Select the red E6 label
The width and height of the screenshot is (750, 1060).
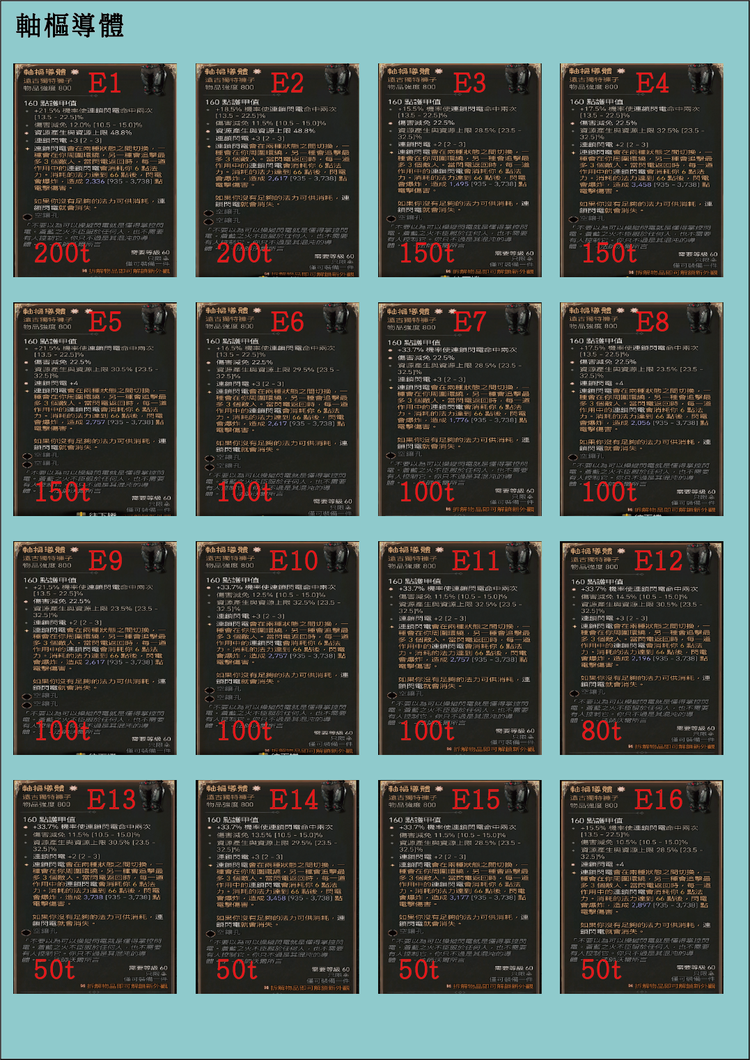point(287,322)
